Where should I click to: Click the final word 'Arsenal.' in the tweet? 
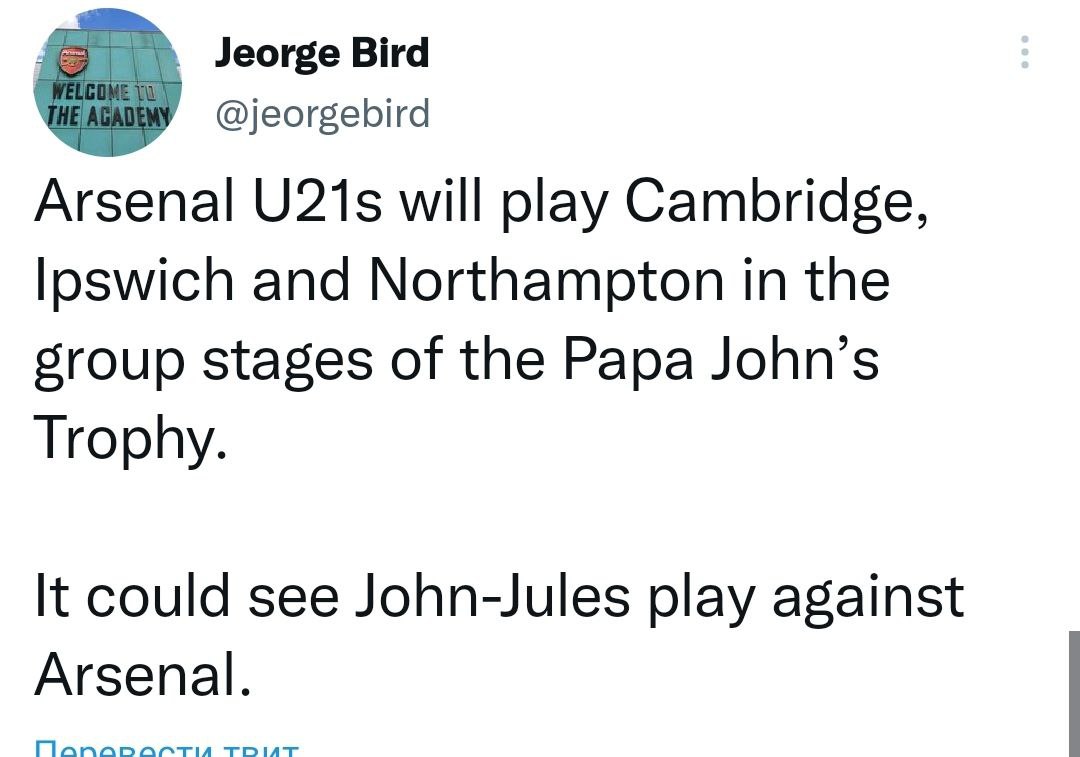pyautogui.click(x=141, y=675)
